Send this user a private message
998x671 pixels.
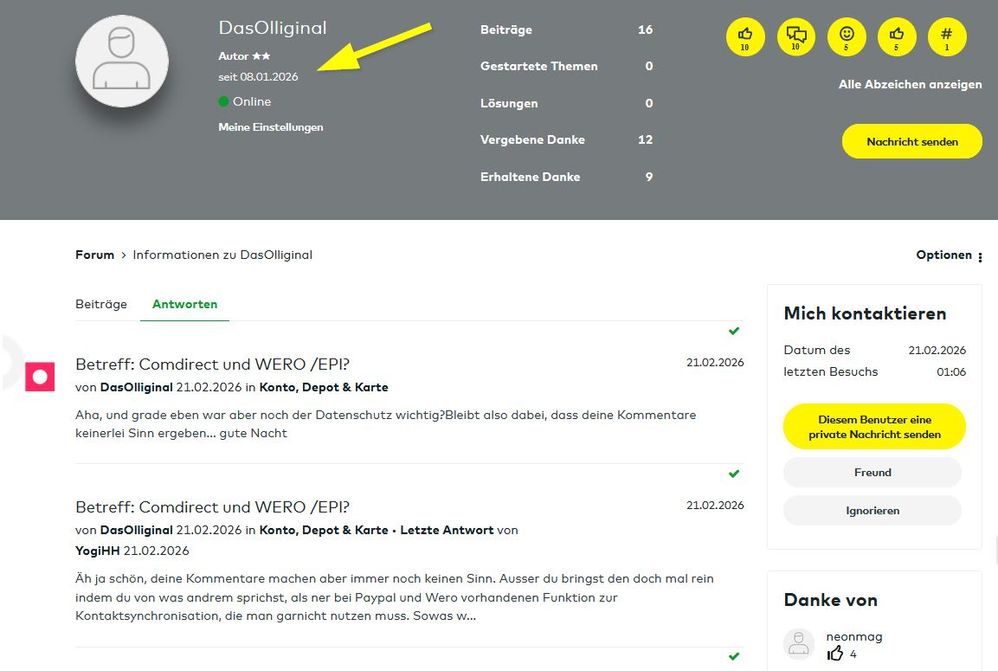(x=874, y=427)
